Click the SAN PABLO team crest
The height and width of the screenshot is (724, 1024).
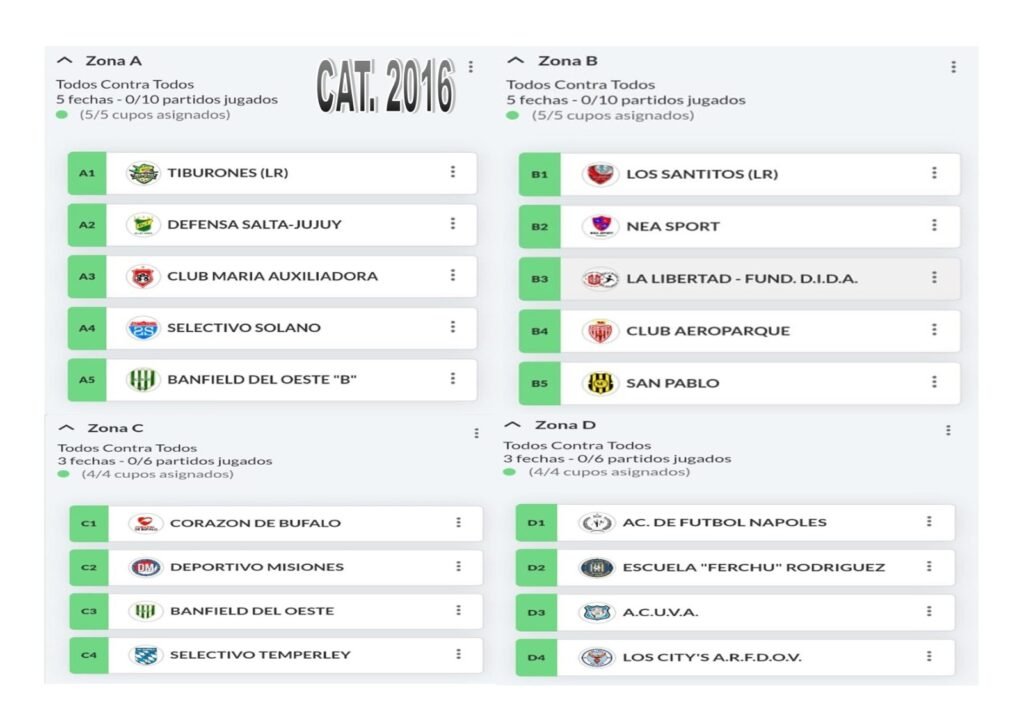(600, 383)
